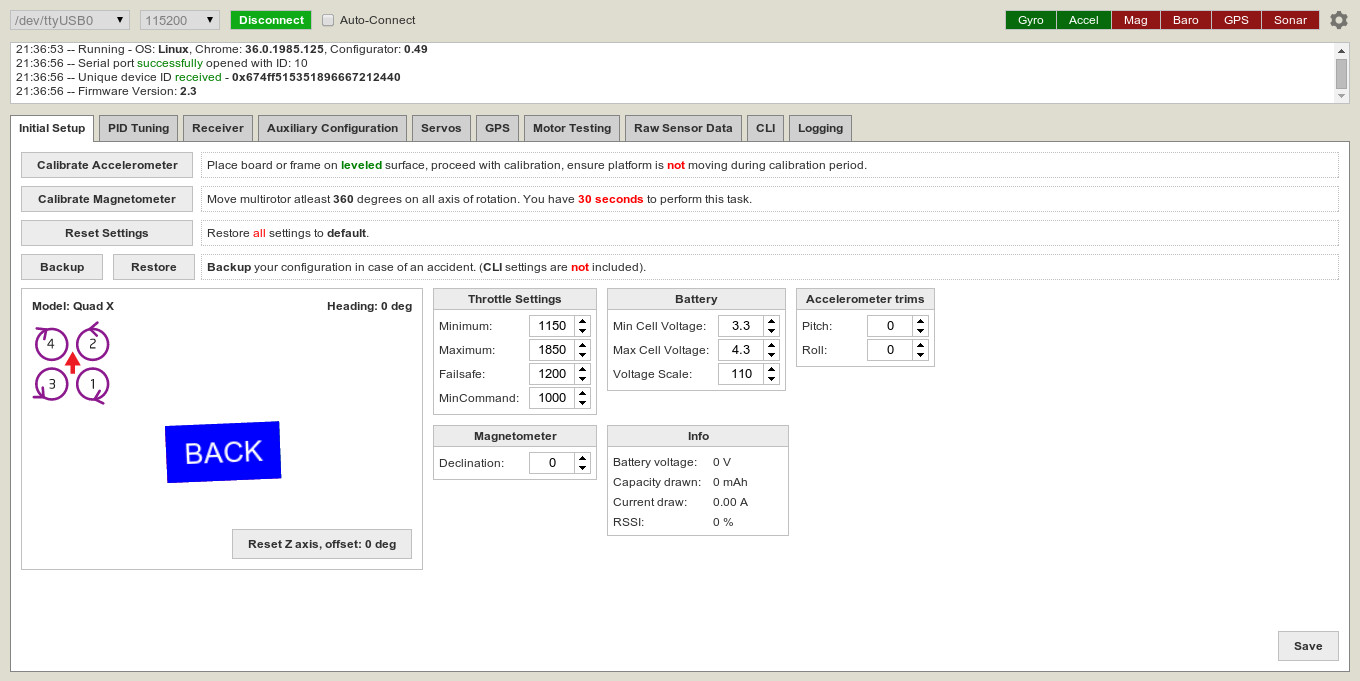This screenshot has height=681, width=1360.
Task: Switch to the PID Tuning tab
Action: pos(139,128)
